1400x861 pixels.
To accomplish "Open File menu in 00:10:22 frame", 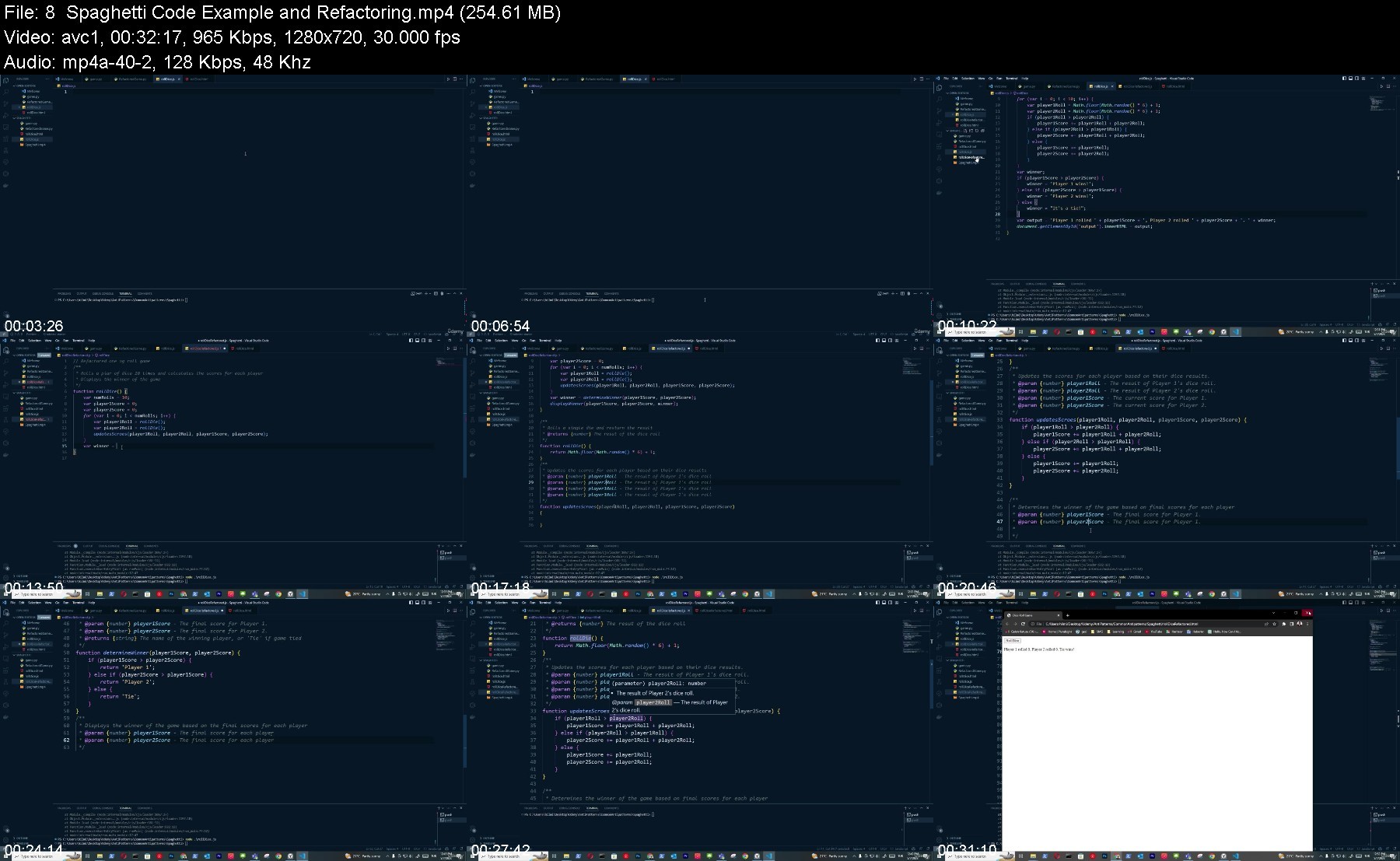I will tap(946, 79).
